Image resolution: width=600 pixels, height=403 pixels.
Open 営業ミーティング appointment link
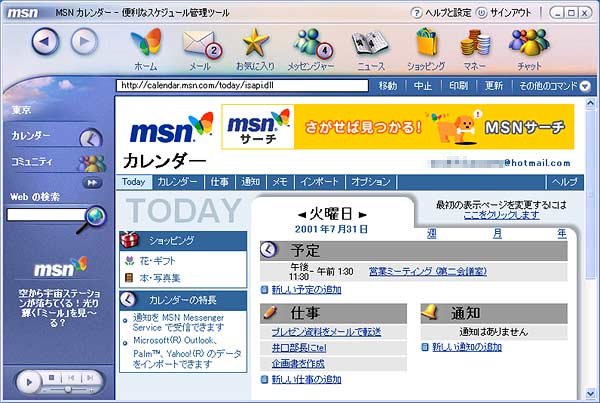tap(428, 271)
